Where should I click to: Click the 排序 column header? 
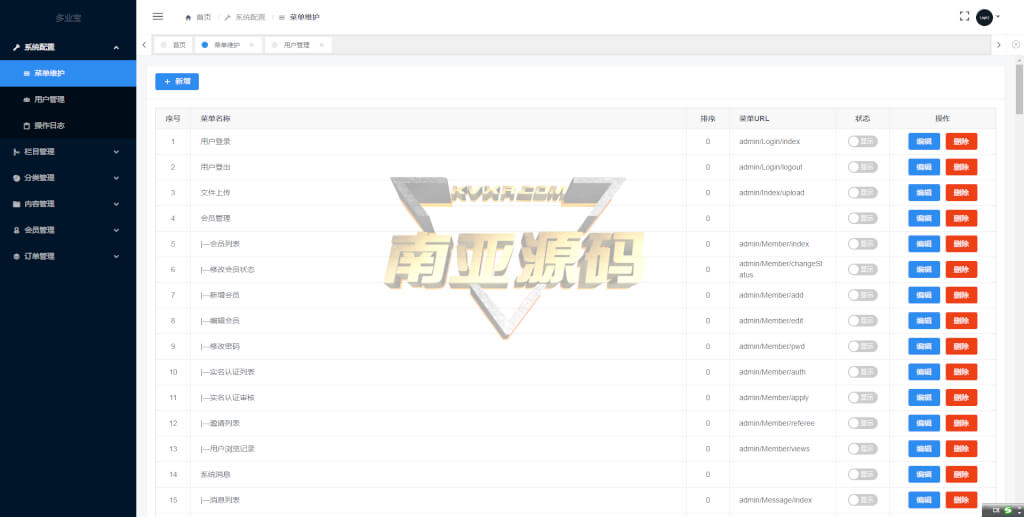point(707,119)
